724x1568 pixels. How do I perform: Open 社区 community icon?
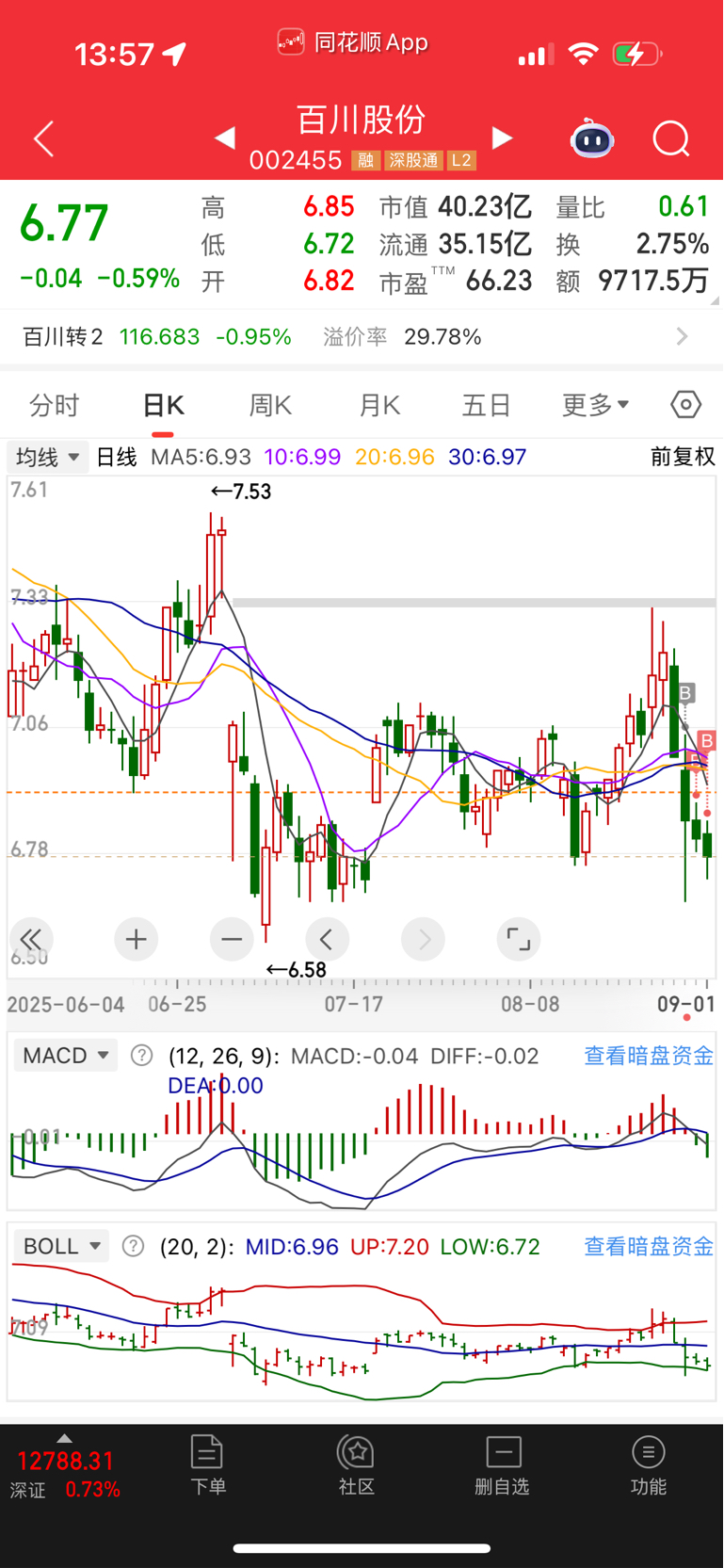357,1464
